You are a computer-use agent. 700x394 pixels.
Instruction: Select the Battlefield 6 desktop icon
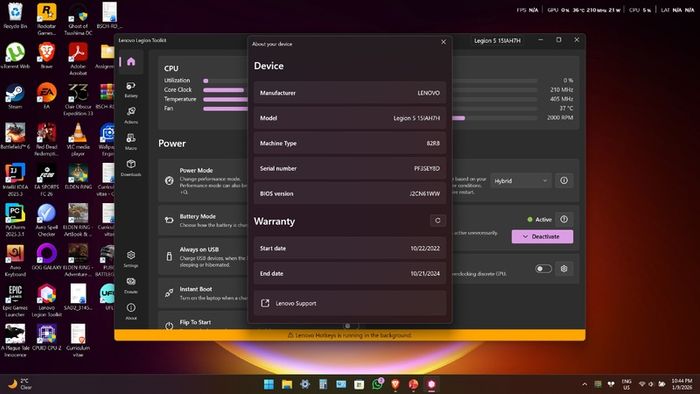click(x=15, y=137)
